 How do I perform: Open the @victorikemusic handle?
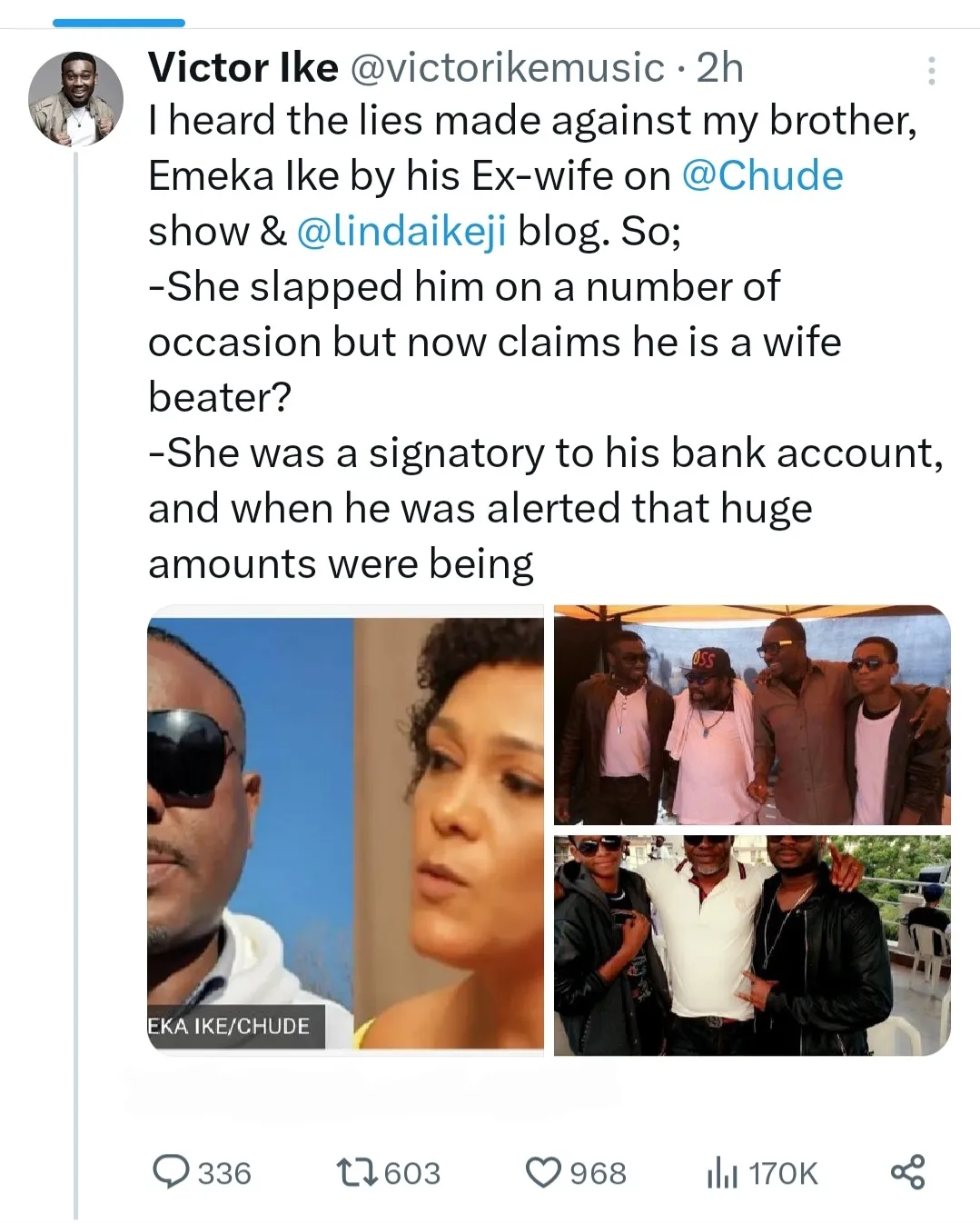(x=507, y=68)
